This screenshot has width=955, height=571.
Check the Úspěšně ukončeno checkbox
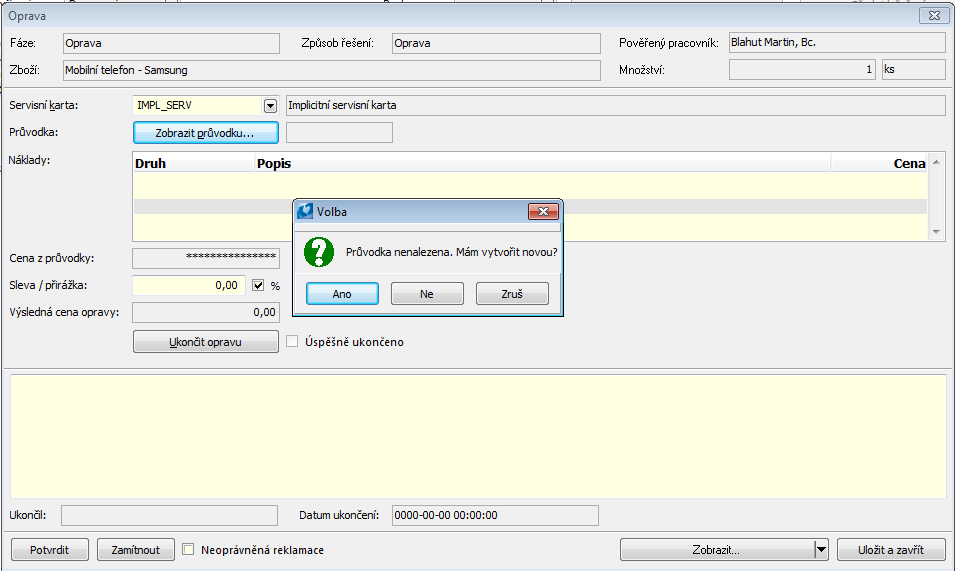click(292, 342)
